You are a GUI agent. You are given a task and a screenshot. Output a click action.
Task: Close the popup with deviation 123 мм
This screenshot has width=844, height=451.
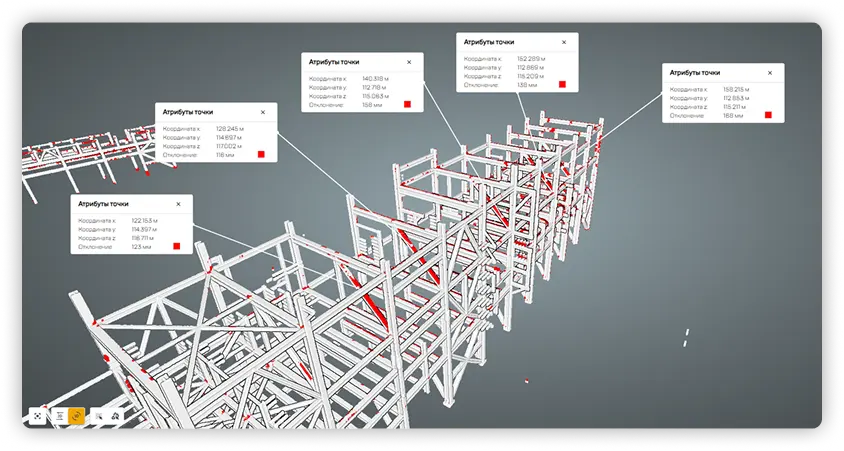coord(178,204)
